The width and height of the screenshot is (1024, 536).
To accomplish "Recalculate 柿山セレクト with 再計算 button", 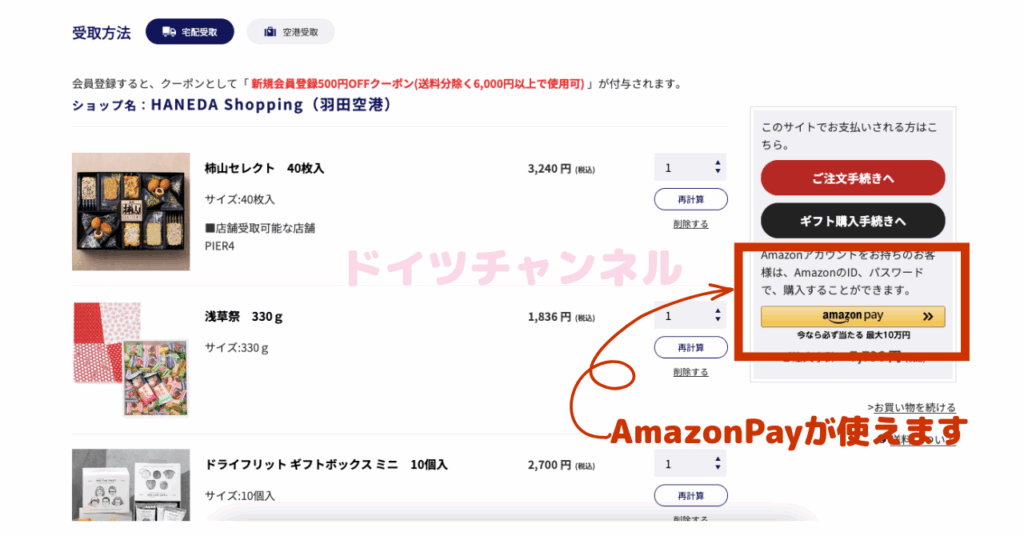I will click(x=690, y=199).
